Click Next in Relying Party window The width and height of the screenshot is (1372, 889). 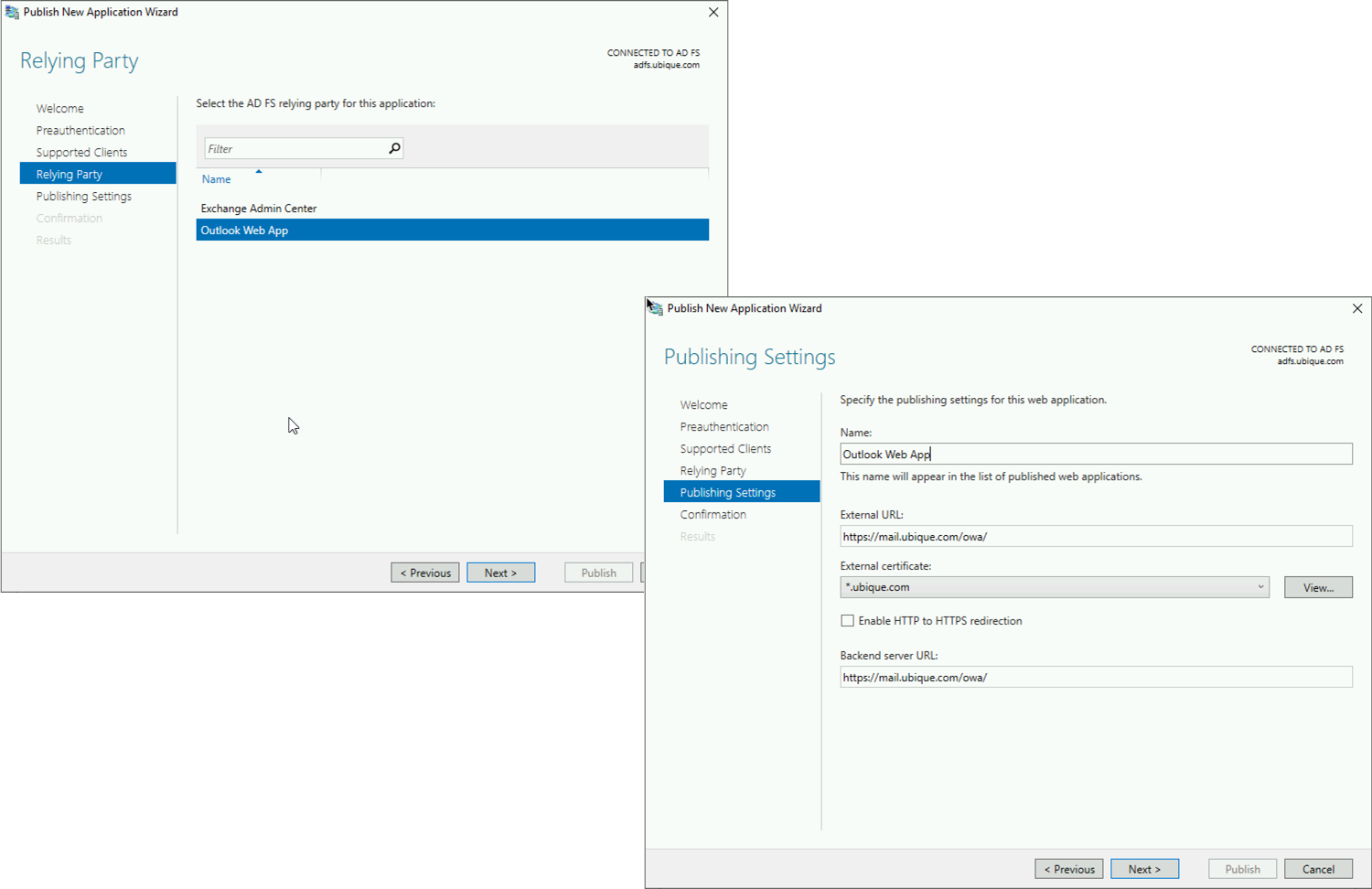coord(500,573)
